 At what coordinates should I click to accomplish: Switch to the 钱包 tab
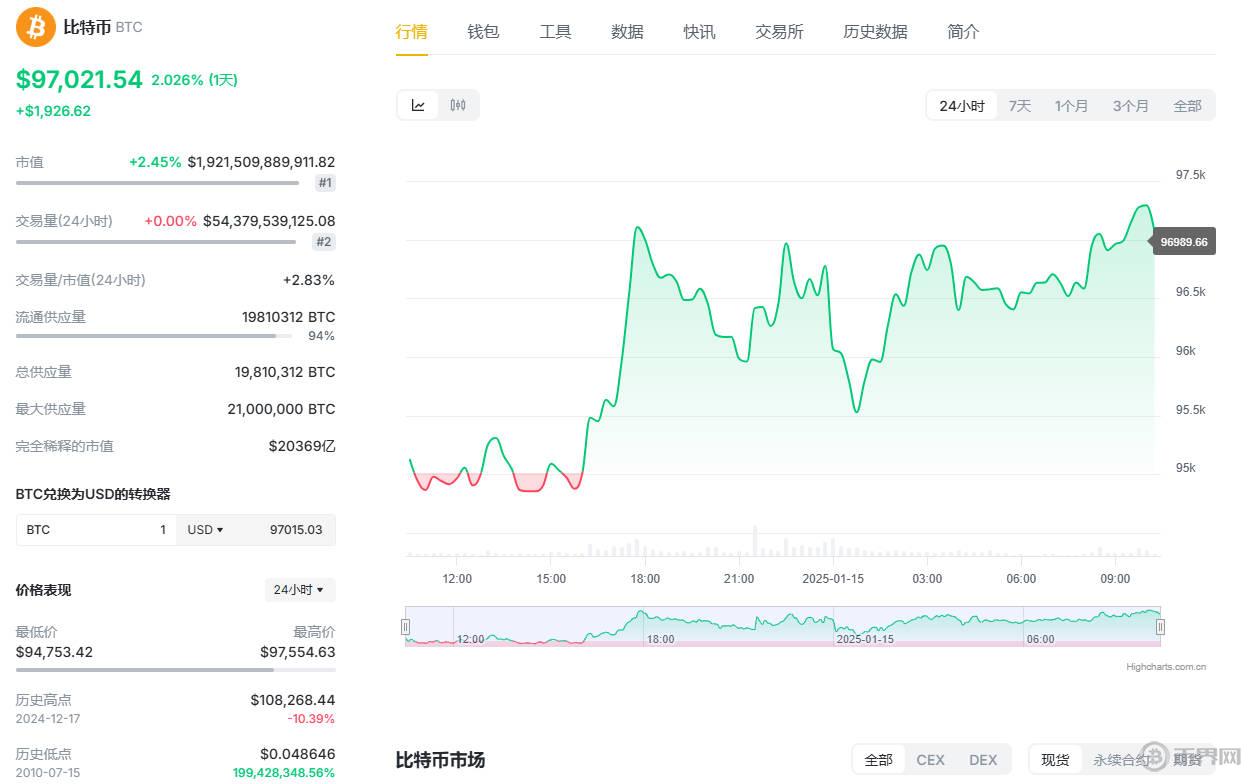(x=483, y=31)
